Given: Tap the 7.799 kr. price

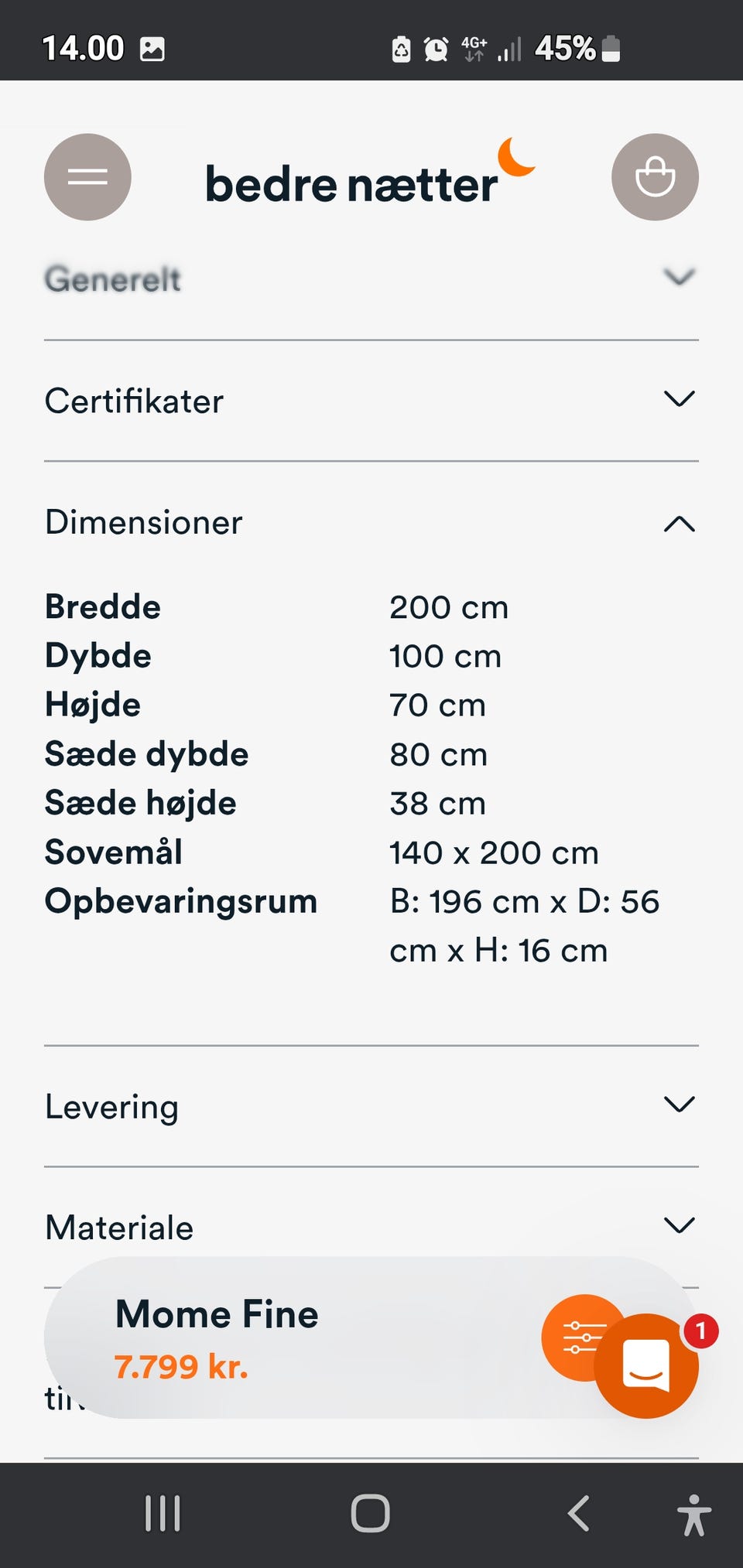Looking at the screenshot, I should coord(181,1367).
